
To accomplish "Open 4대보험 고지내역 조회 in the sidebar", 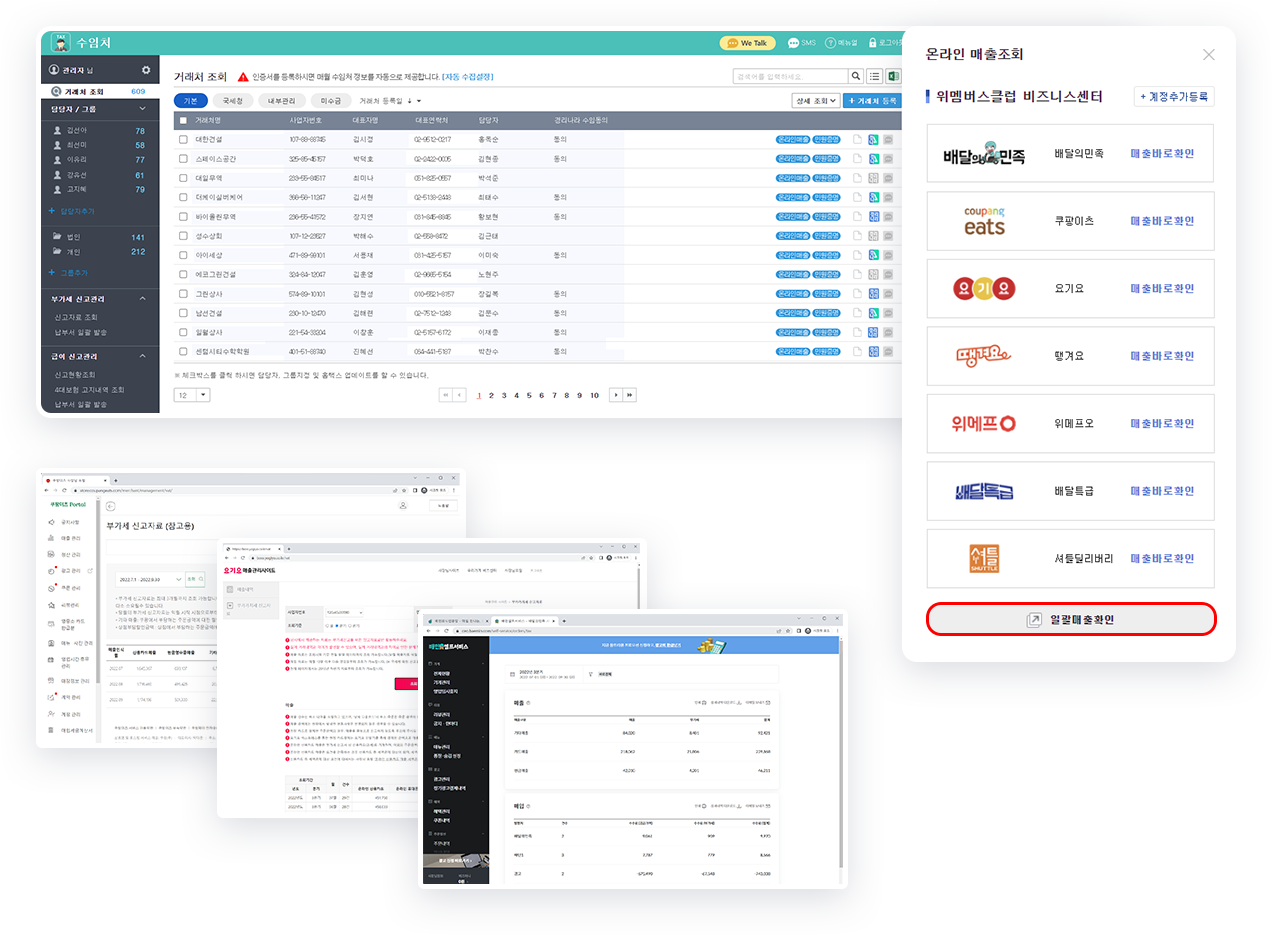I will [x=90, y=390].
